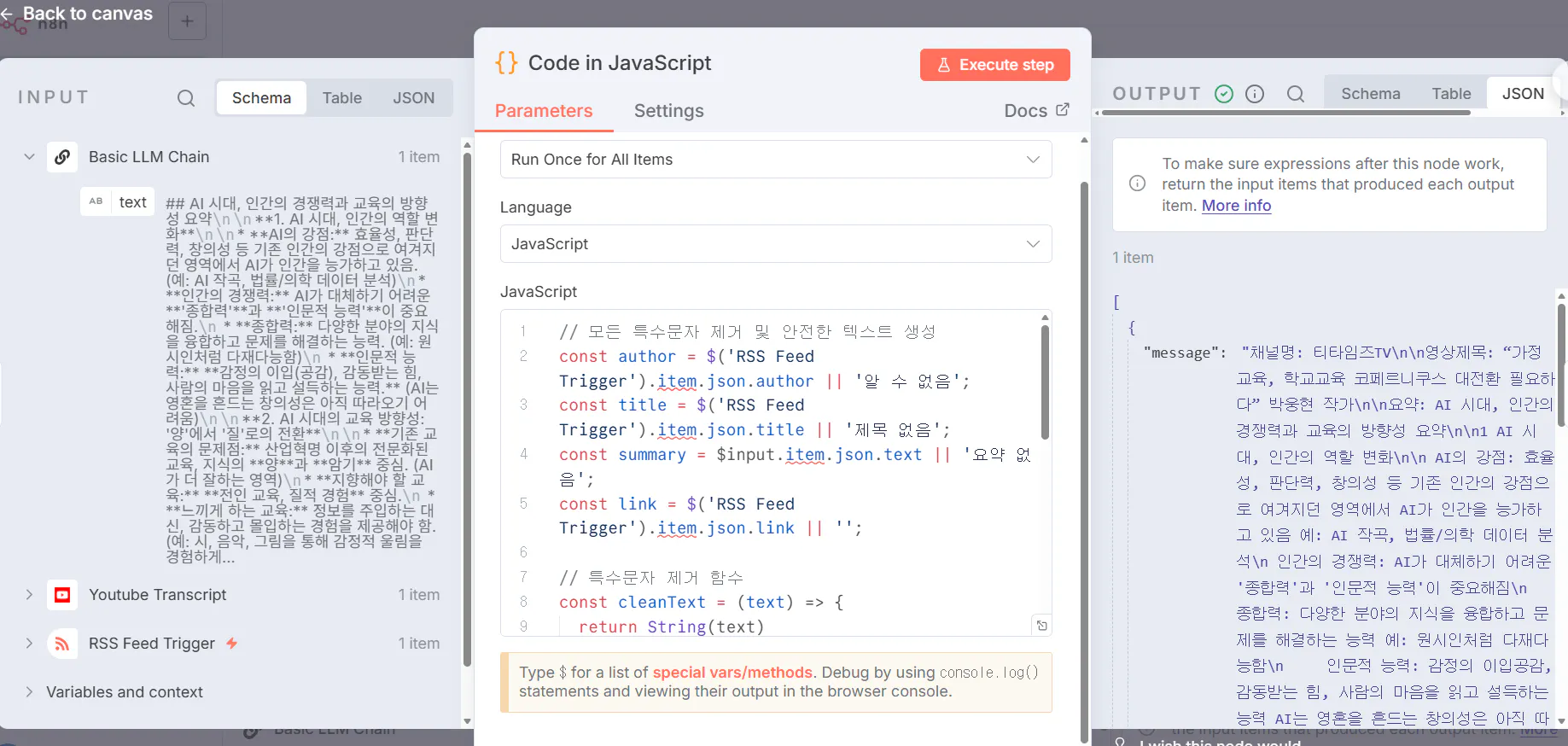Click the Back to canvas arrow icon
The height and width of the screenshot is (746, 1568).
click(x=7, y=14)
